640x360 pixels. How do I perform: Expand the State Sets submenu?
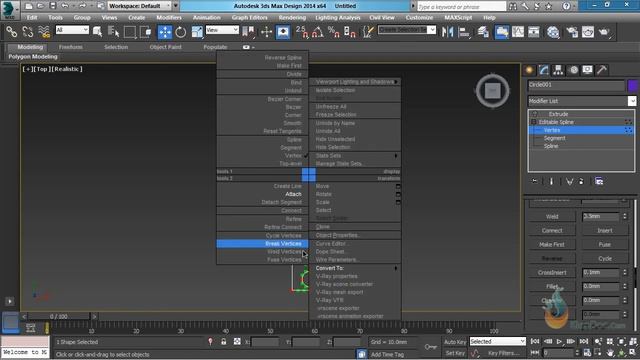[355, 156]
